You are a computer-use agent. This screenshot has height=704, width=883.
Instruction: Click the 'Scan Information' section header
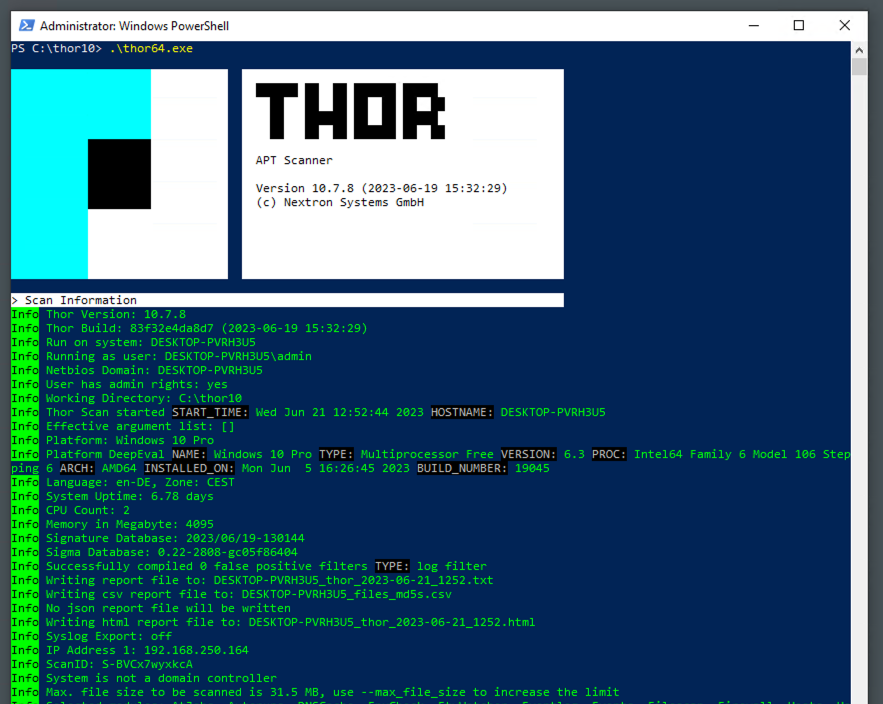[x=80, y=300]
